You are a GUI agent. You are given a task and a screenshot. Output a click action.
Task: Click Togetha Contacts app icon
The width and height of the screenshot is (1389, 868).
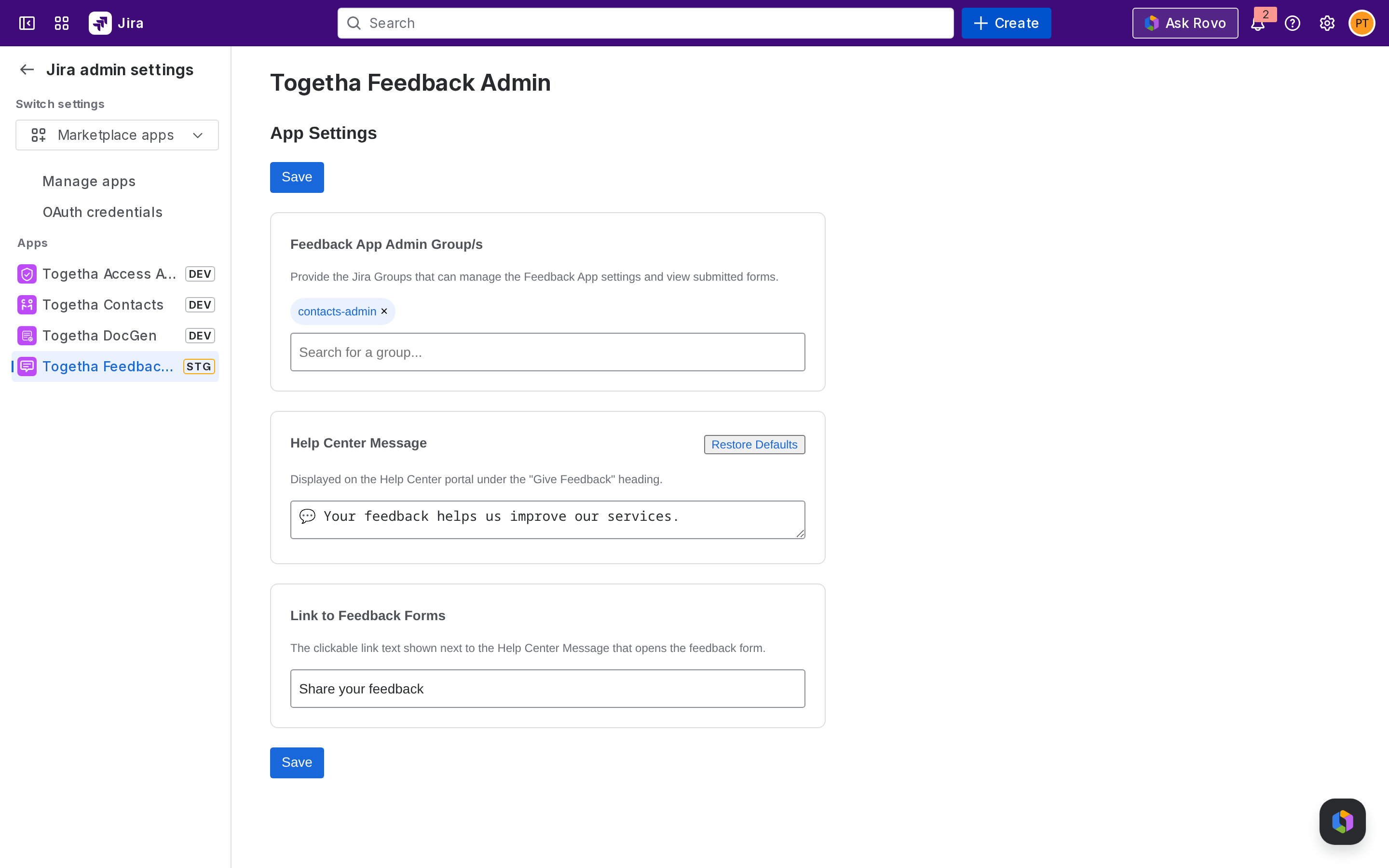point(27,305)
